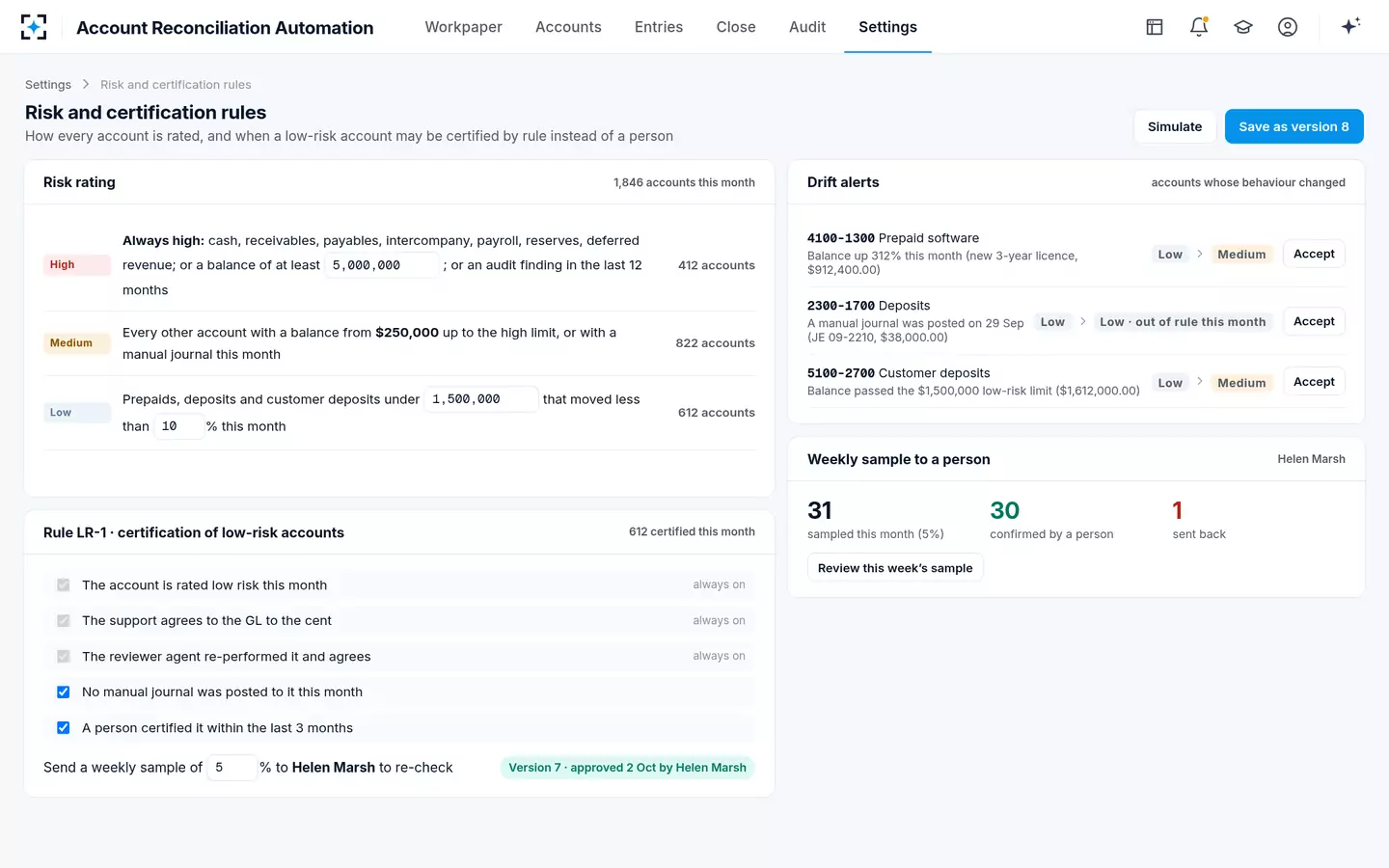Review this week's sample
Screen dimensions: 1389x868
(x=895, y=568)
